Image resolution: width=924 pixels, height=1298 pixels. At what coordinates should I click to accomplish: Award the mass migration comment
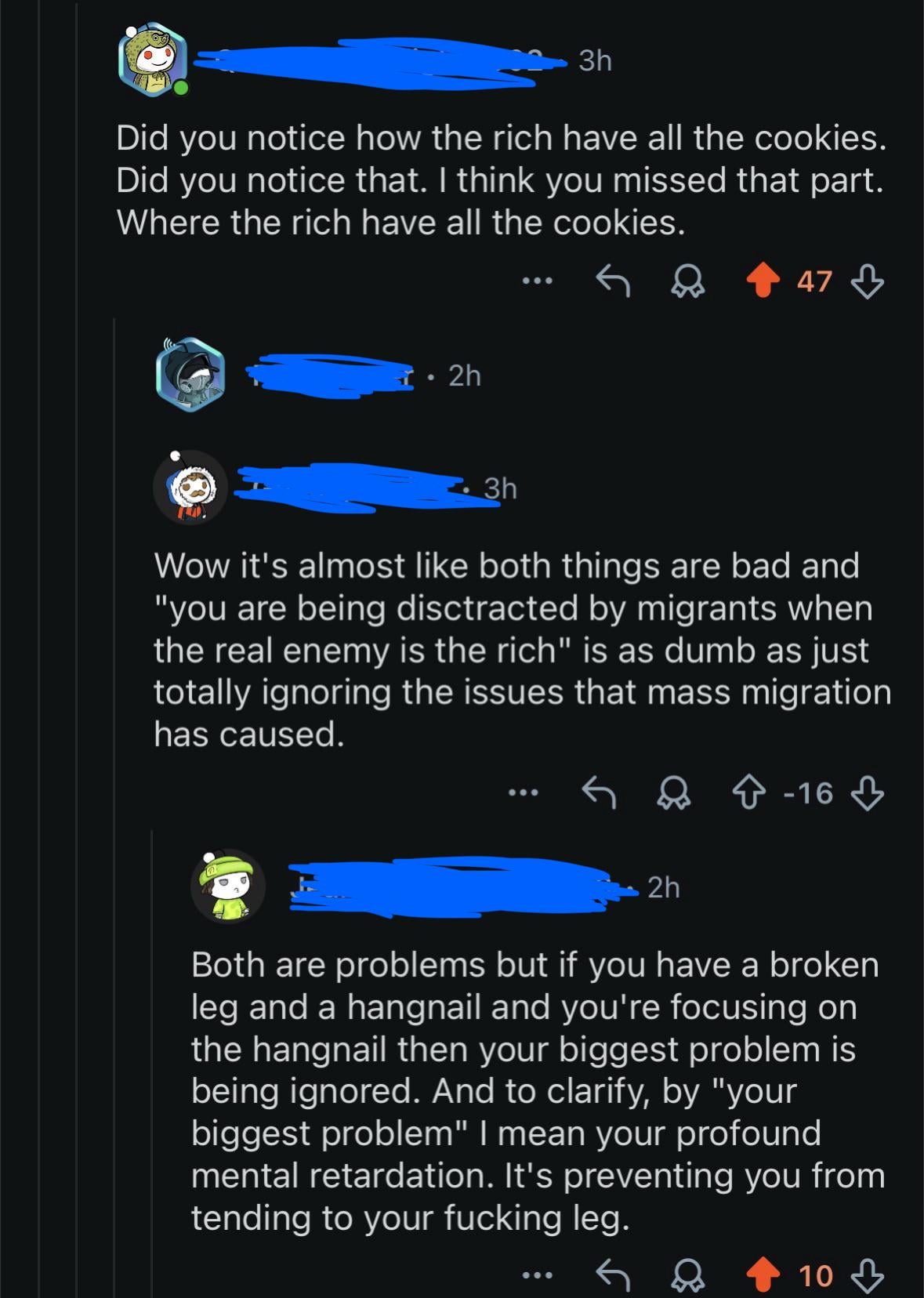pos(672,793)
